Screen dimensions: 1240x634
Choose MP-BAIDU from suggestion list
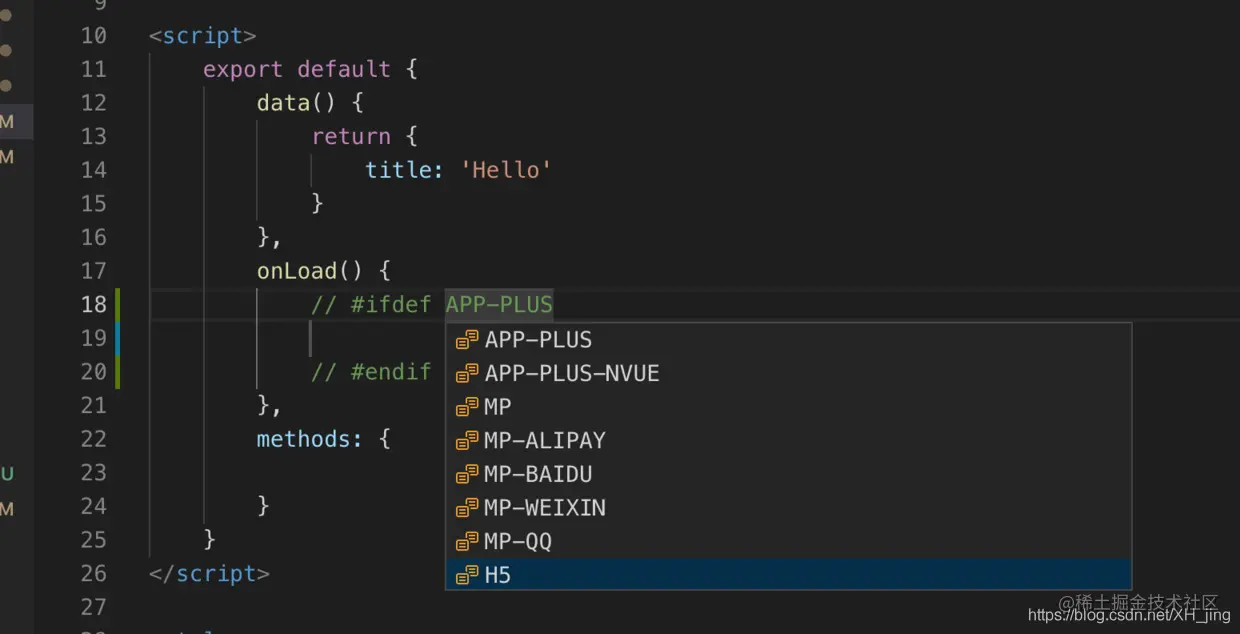788,474
